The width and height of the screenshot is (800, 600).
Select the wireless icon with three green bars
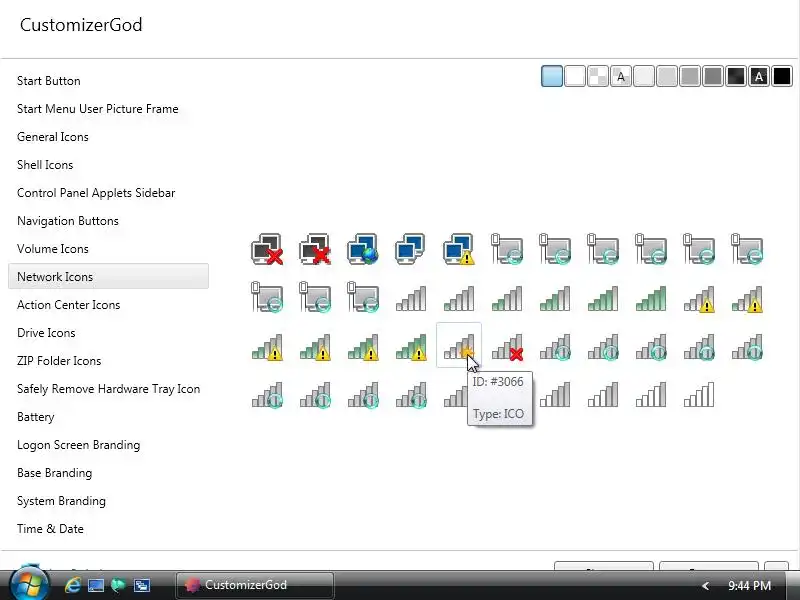(x=555, y=298)
